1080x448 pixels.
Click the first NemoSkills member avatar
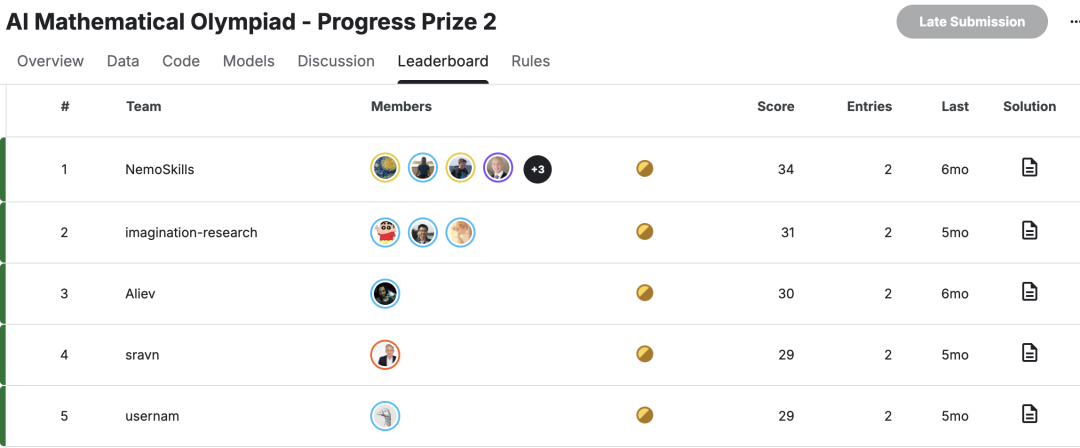coord(385,169)
